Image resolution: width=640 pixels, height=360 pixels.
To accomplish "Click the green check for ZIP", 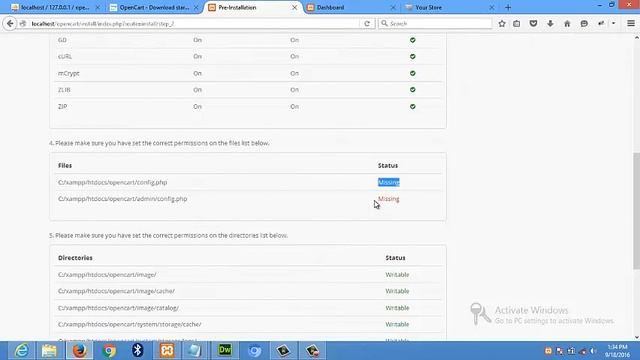I will 413,106.
